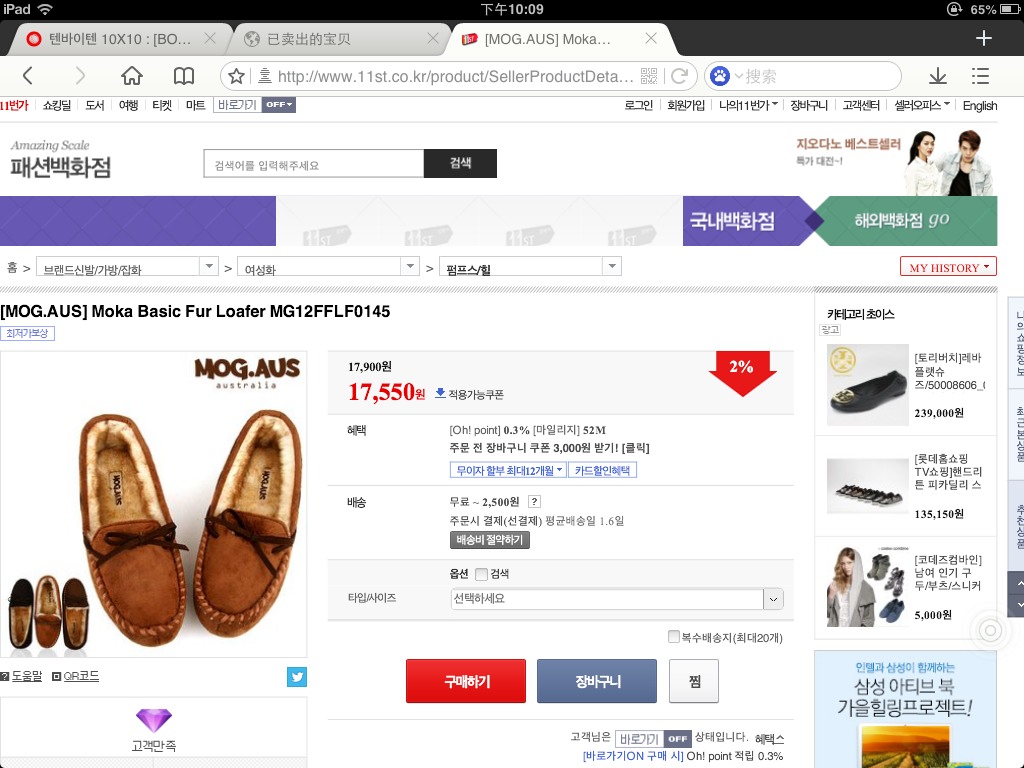Close the 텐바이텐 10X10 tab
This screenshot has width=1024, height=768.
[210, 39]
